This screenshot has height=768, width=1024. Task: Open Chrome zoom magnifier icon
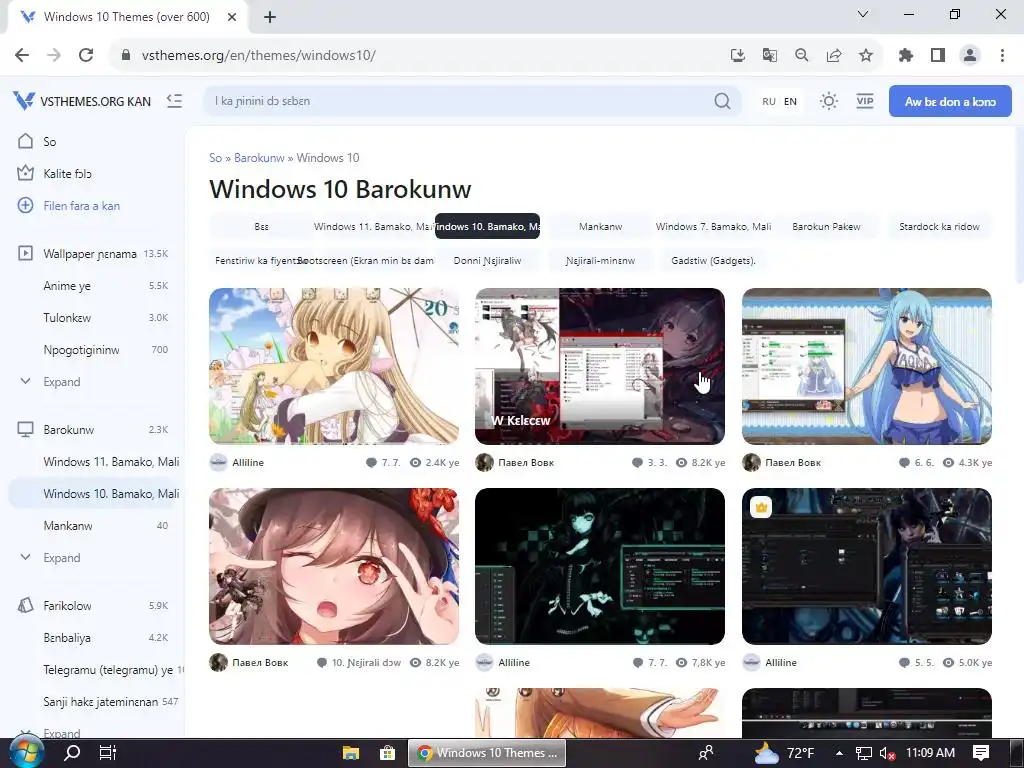tap(802, 55)
